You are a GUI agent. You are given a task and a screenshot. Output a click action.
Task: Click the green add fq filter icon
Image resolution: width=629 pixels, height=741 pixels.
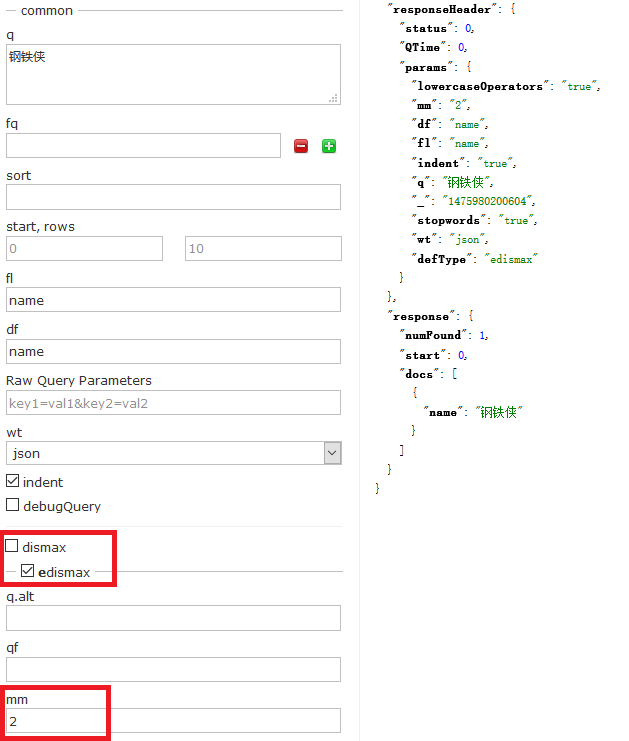(329, 146)
